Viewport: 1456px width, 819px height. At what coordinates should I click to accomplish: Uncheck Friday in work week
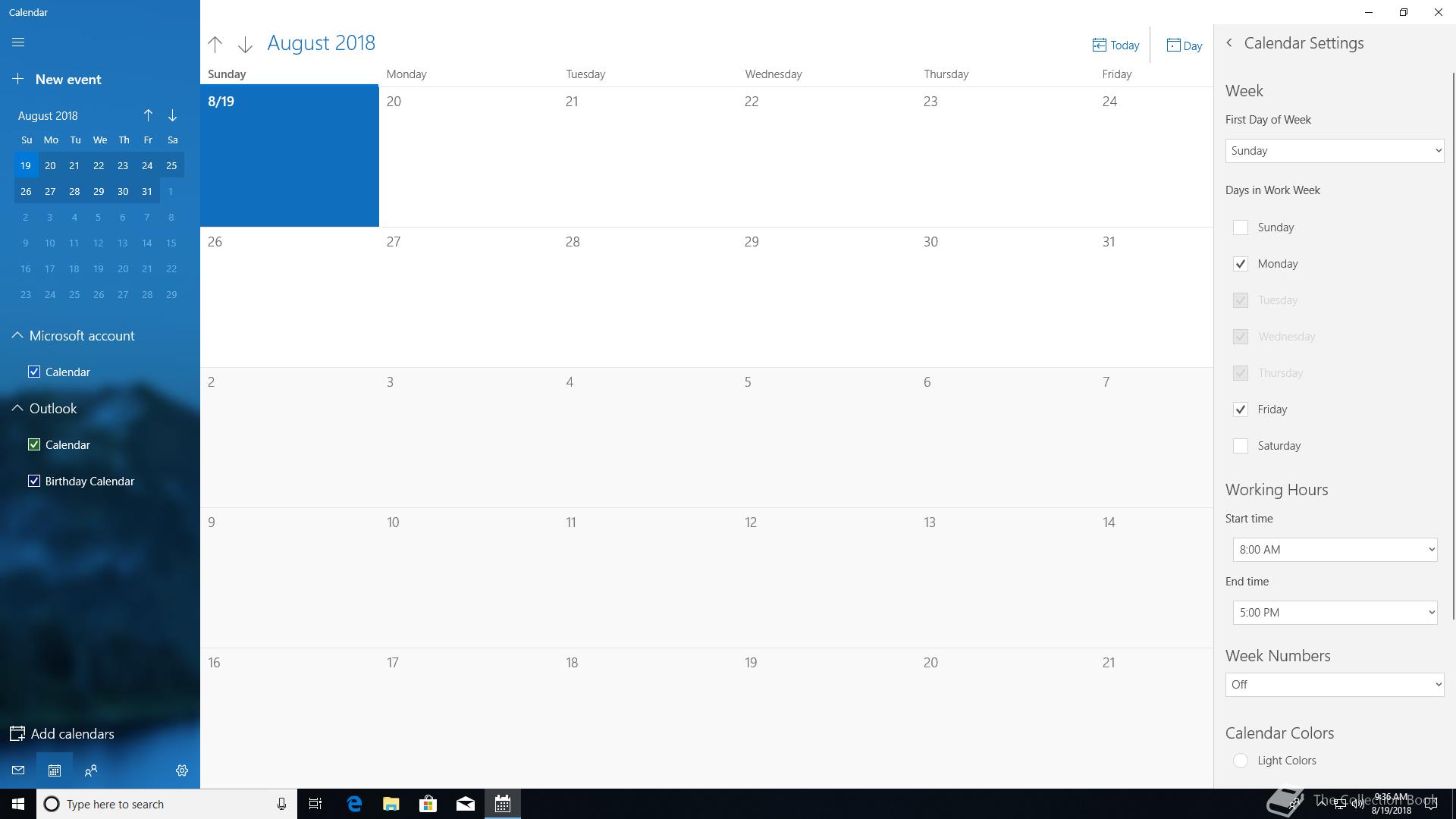pos(1241,409)
